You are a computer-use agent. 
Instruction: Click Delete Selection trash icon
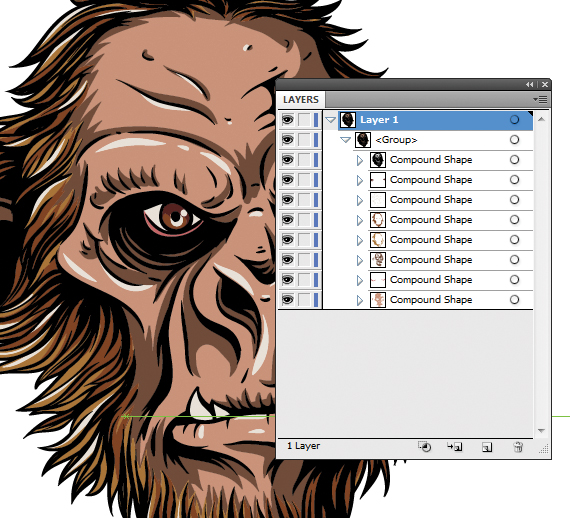[x=518, y=447]
